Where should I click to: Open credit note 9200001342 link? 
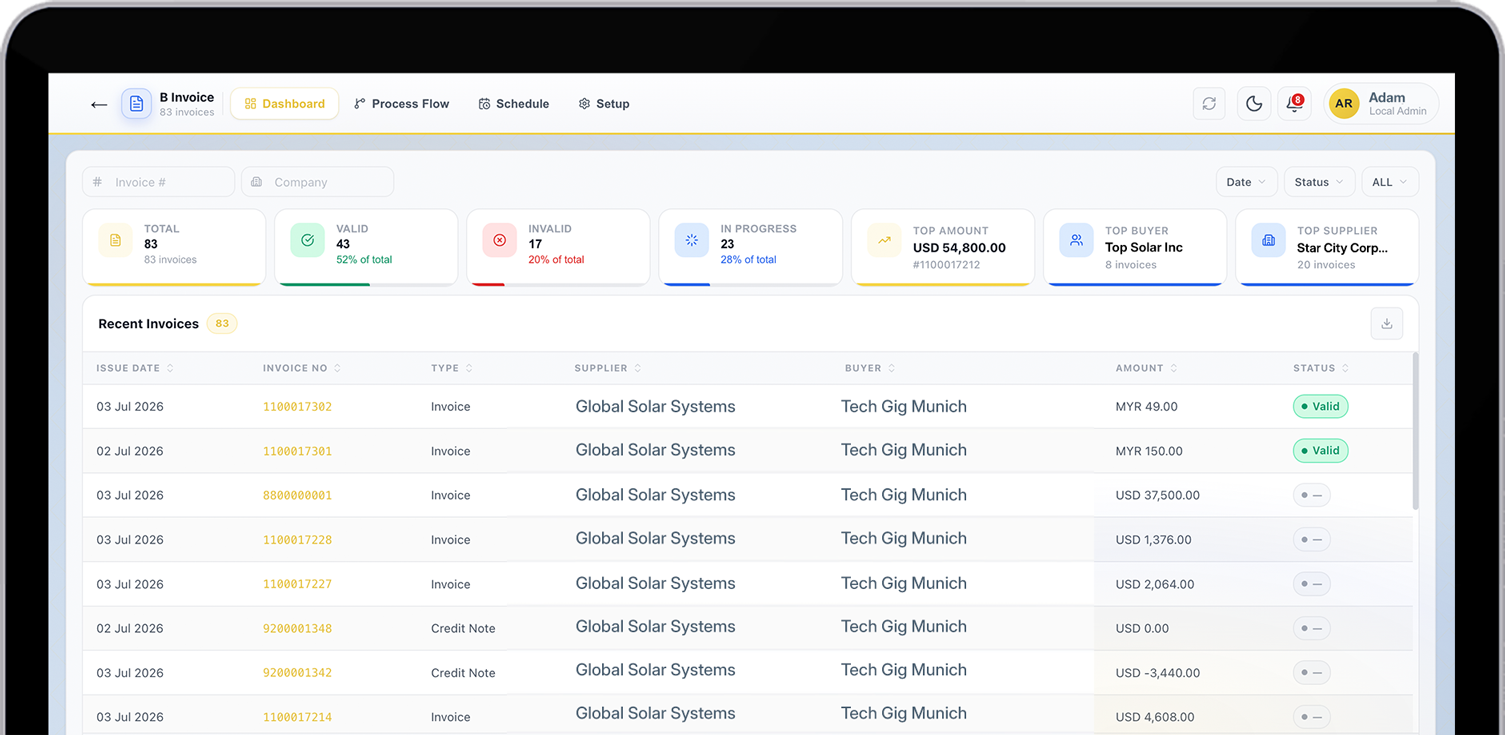tap(297, 673)
